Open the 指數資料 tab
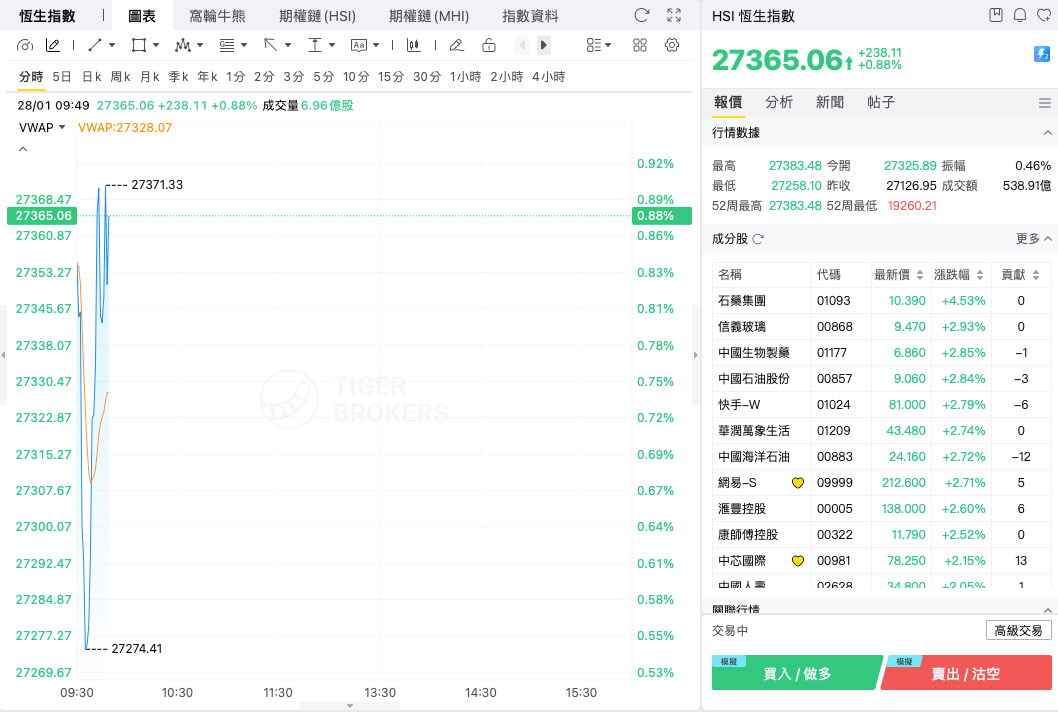Image resolution: width=1058 pixels, height=714 pixels. [x=530, y=16]
